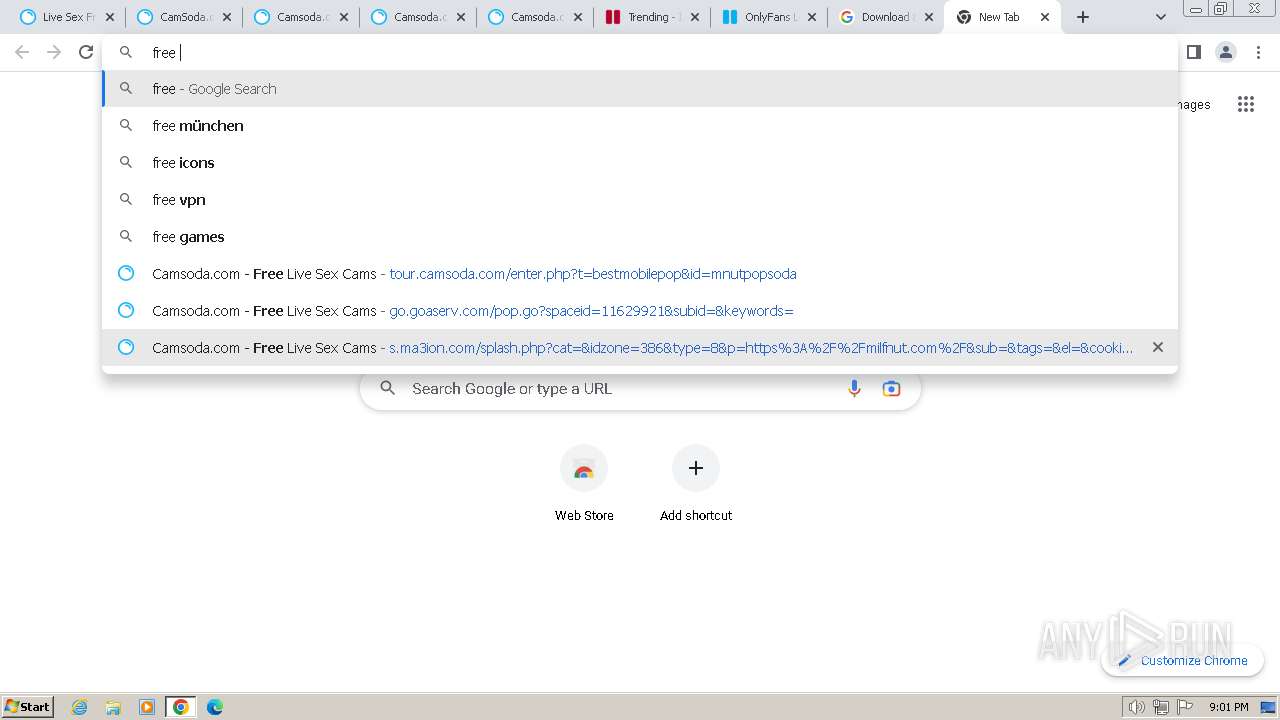Open a new tab with plus button
The width and height of the screenshot is (1280, 720).
pyautogui.click(x=1083, y=17)
